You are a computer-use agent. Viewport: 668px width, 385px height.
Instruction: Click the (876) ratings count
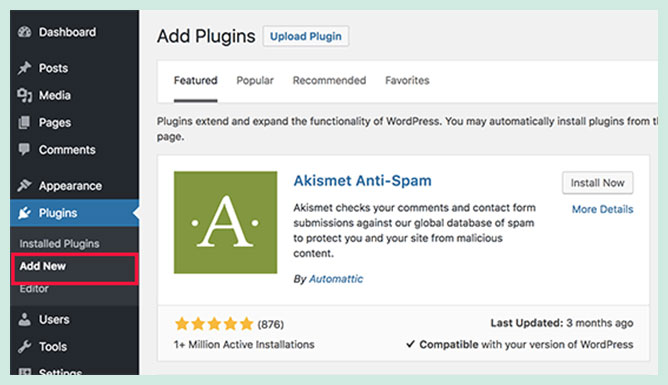pos(271,325)
